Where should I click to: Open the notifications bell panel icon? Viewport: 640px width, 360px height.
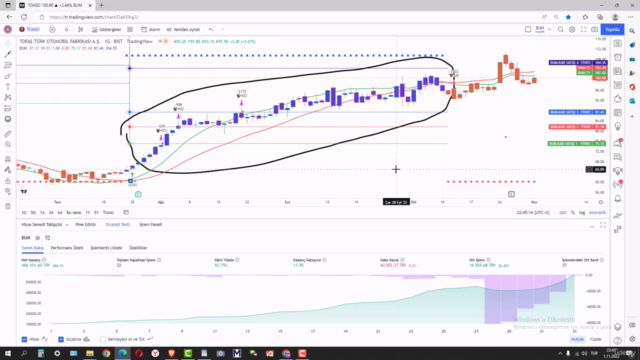click(618, 198)
